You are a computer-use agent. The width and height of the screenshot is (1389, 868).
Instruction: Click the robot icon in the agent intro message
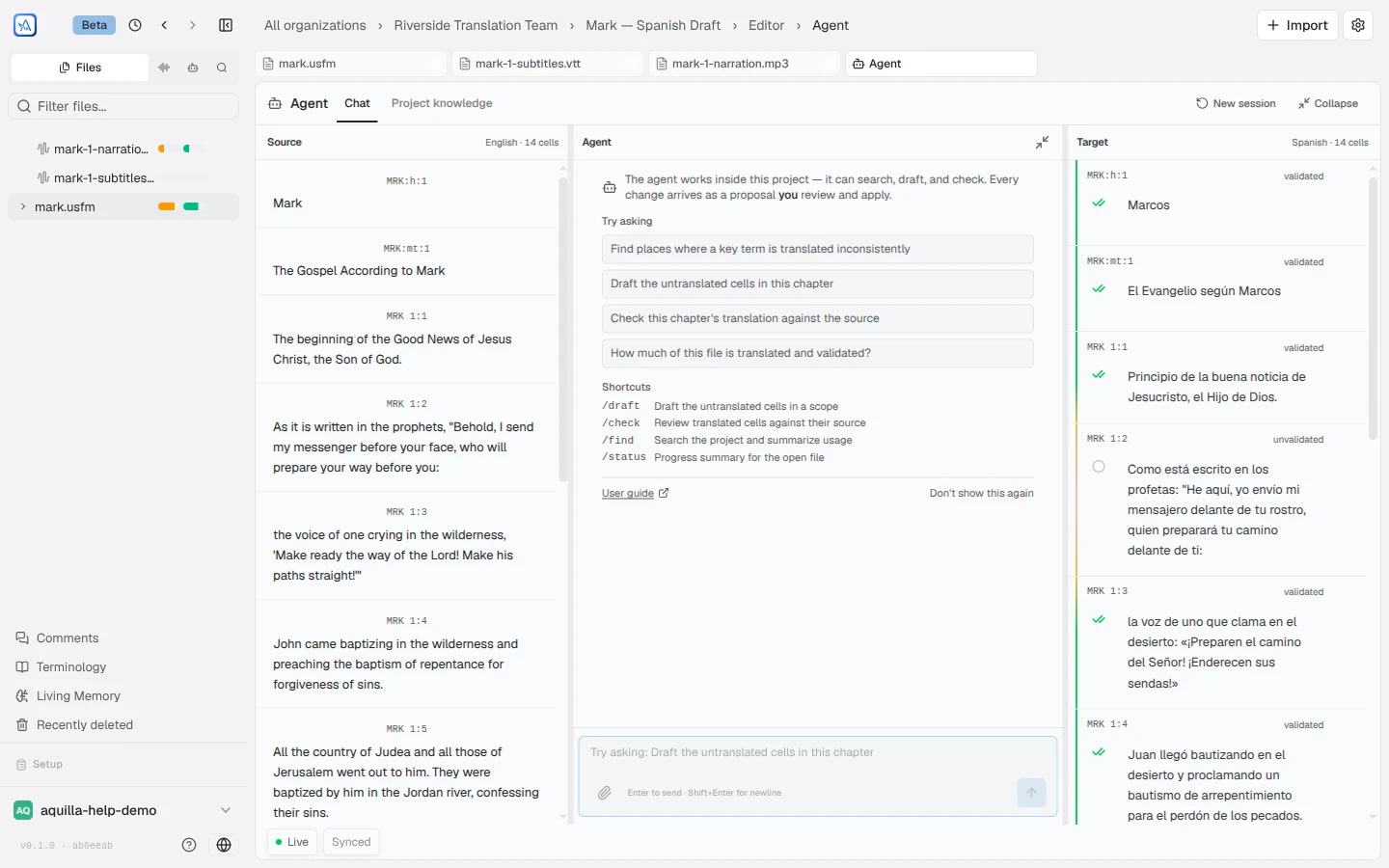610,187
